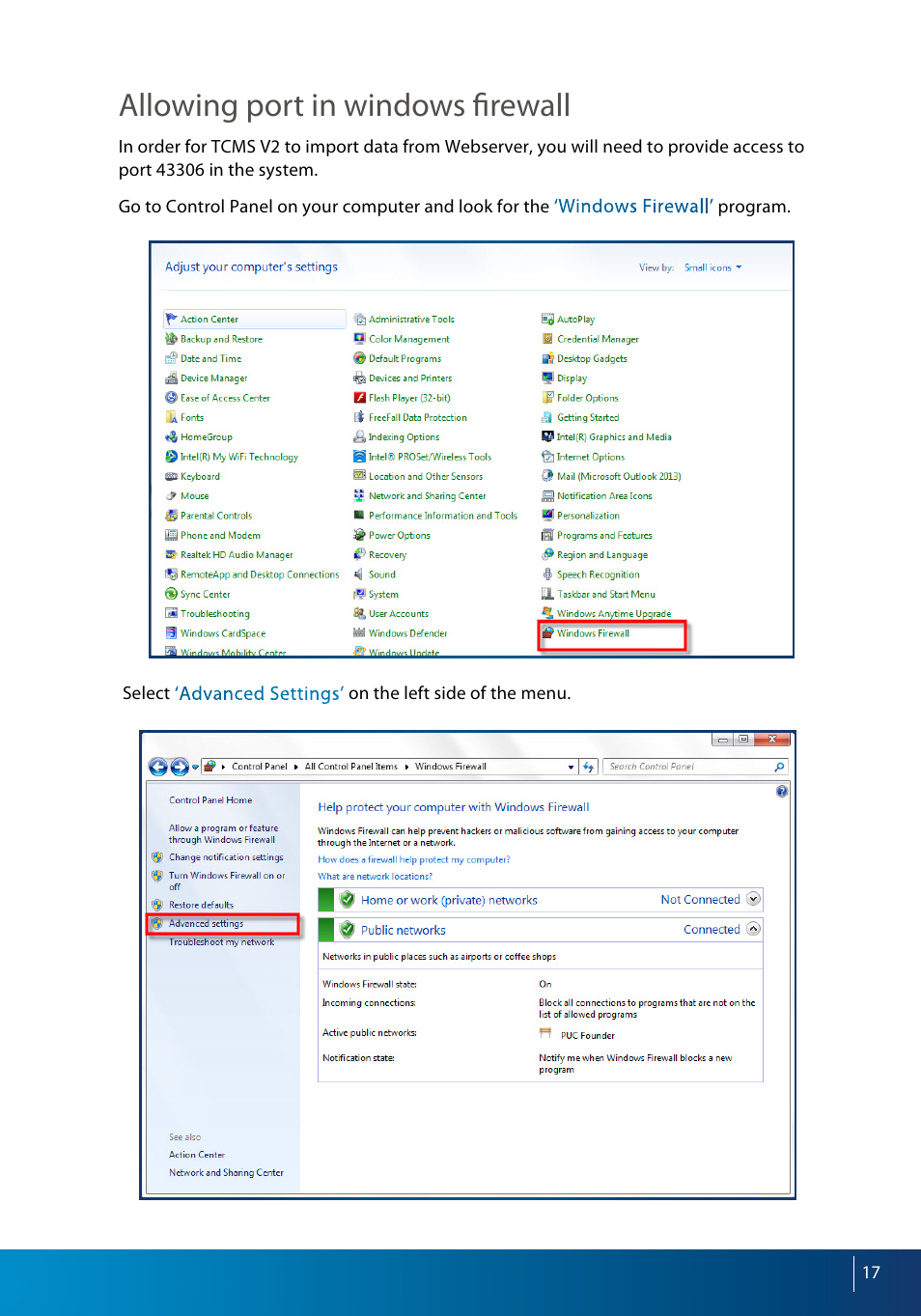Go back with the Back arrow button

[x=158, y=767]
